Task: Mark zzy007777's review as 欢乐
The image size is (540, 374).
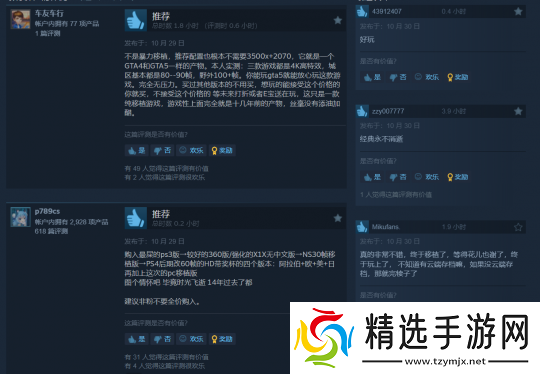Action: click(427, 177)
